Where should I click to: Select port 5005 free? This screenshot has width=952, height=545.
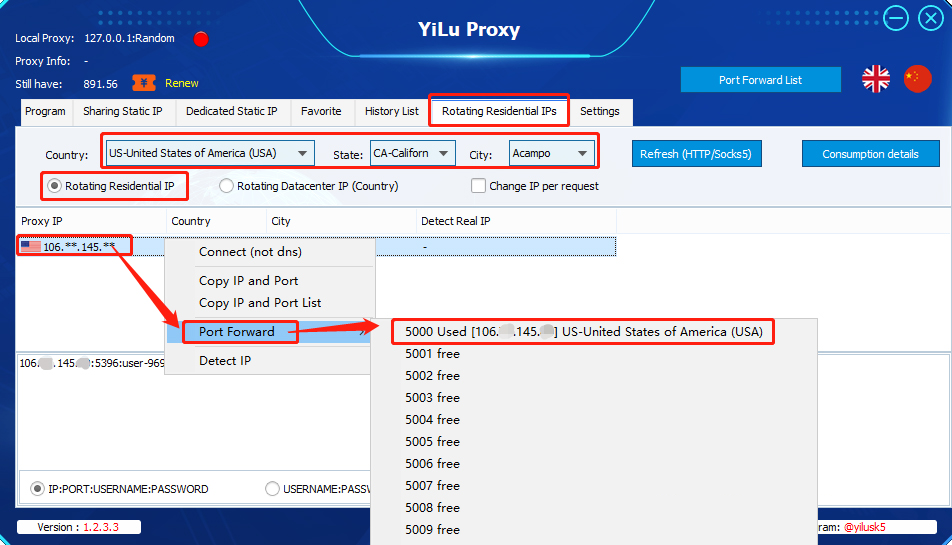pyautogui.click(x=432, y=441)
